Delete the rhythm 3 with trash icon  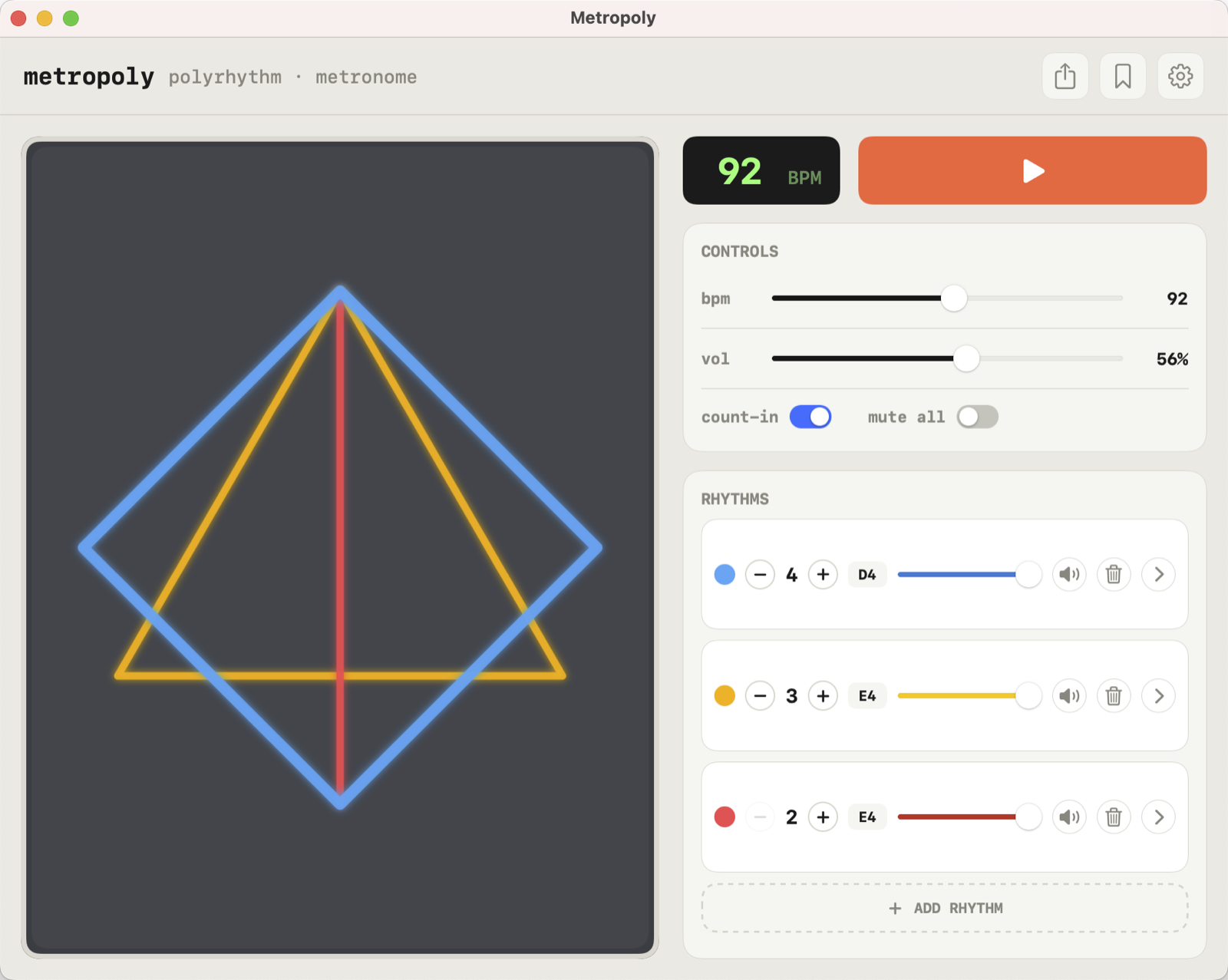[x=1114, y=695]
